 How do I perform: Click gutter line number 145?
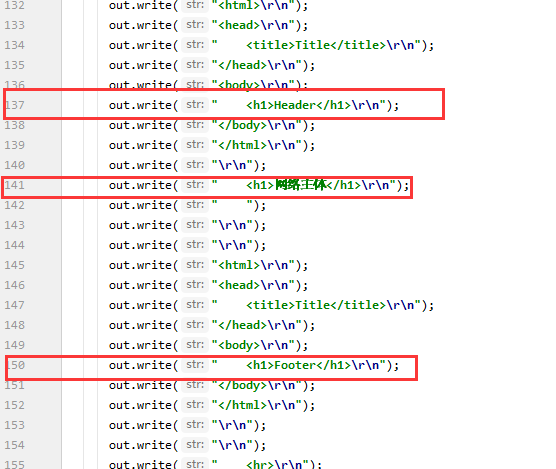point(15,265)
